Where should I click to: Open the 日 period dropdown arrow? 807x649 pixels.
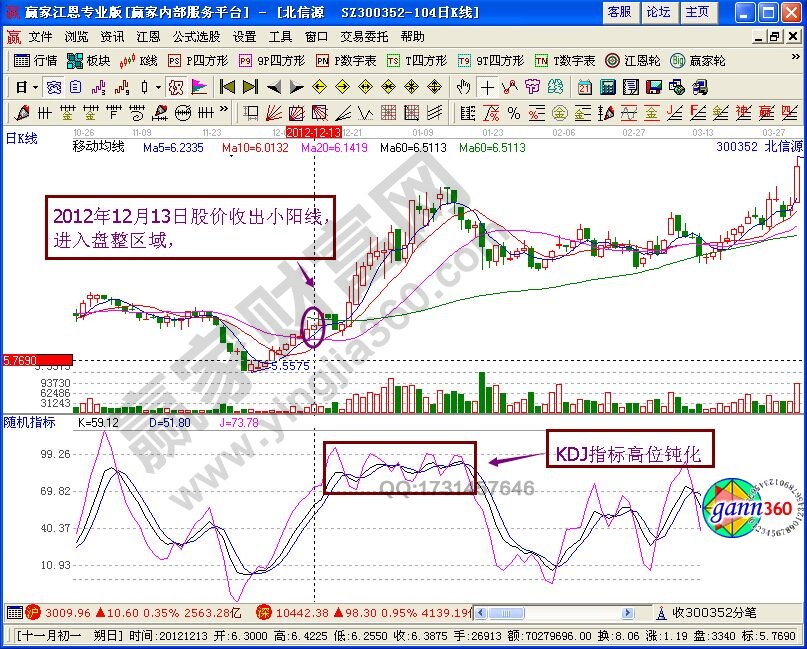[35, 87]
